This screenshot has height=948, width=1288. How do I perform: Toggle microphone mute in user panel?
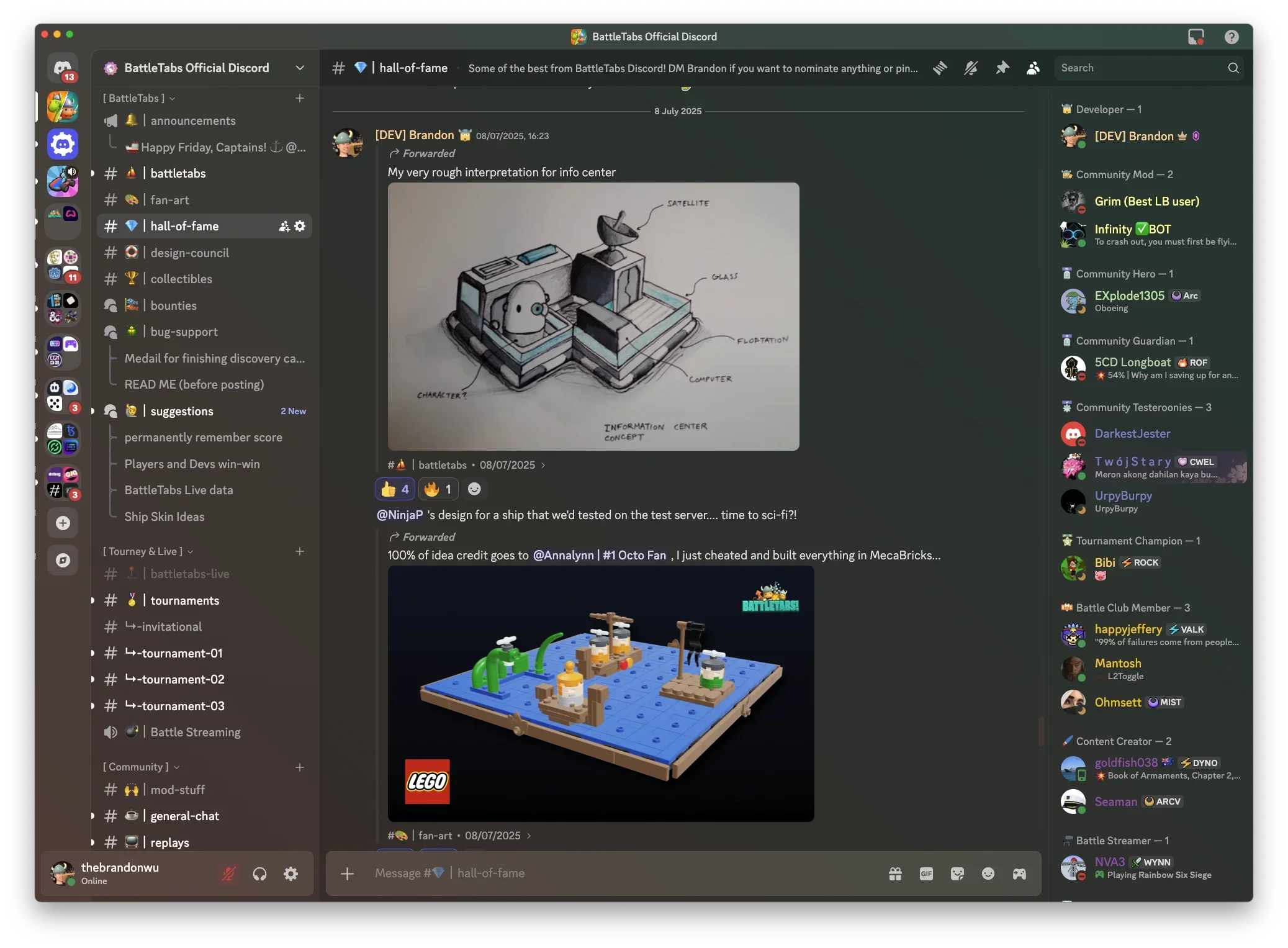pos(228,874)
